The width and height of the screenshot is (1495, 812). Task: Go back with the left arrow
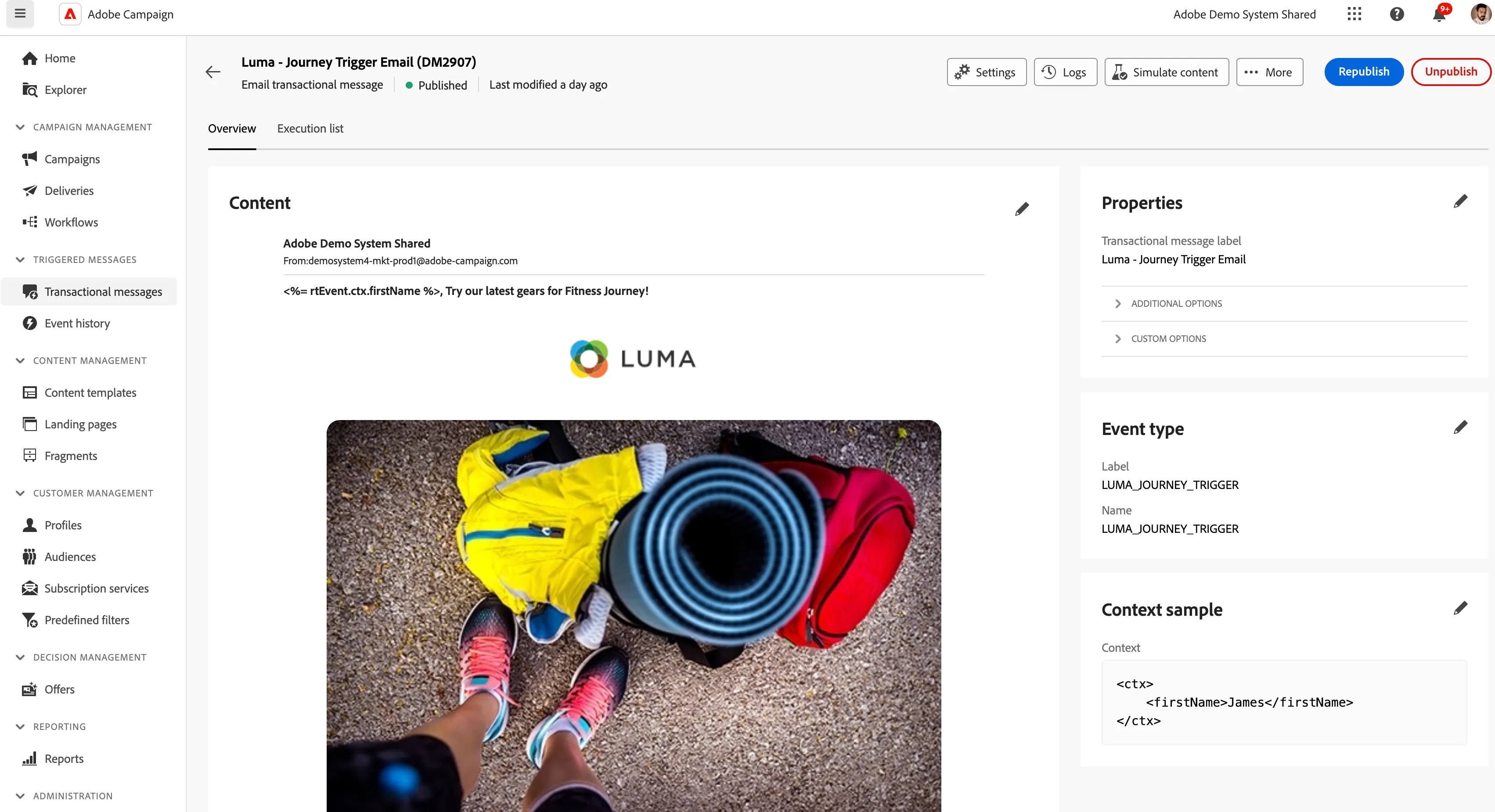(213, 72)
